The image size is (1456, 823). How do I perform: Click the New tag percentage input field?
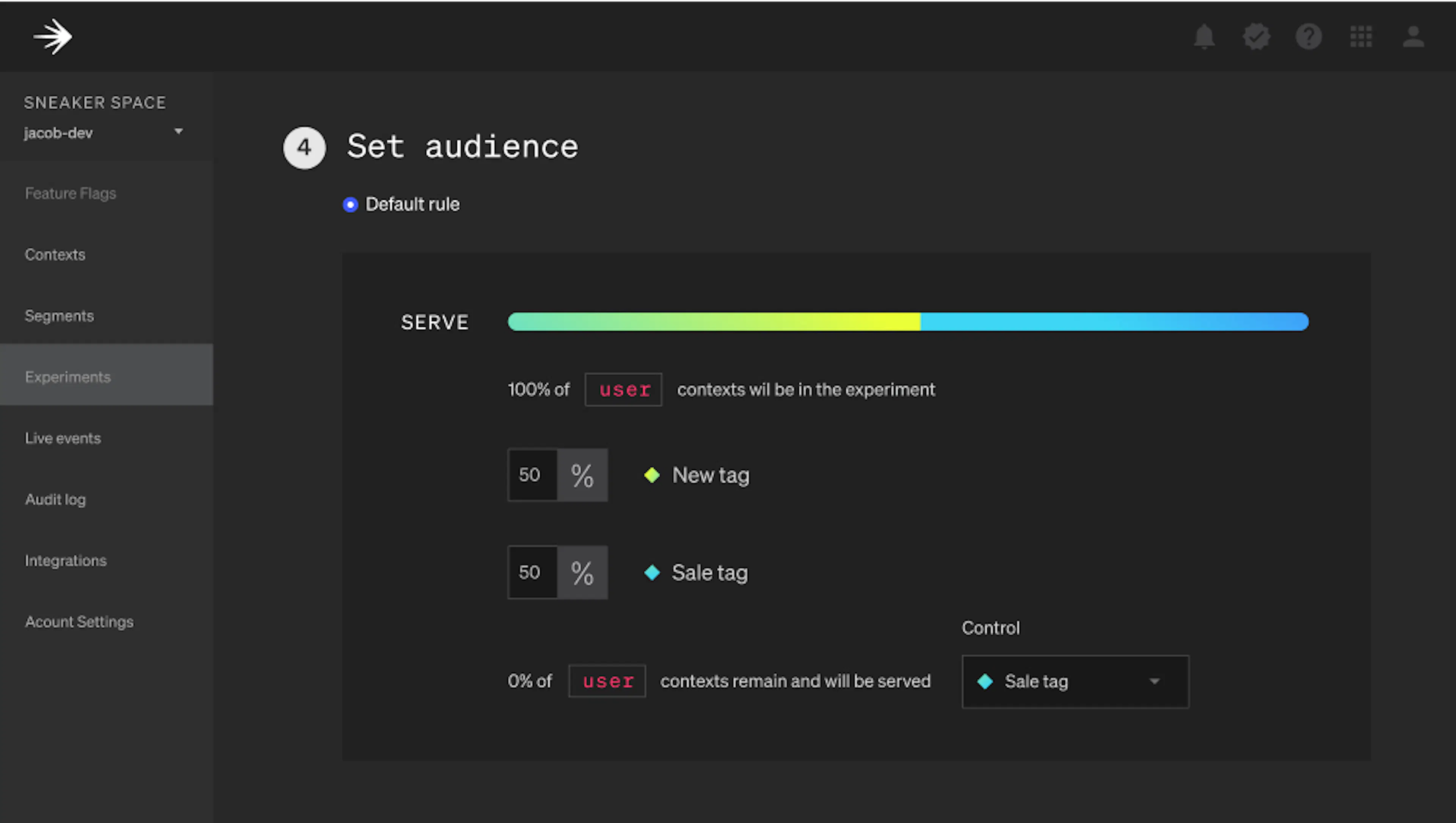(532, 475)
